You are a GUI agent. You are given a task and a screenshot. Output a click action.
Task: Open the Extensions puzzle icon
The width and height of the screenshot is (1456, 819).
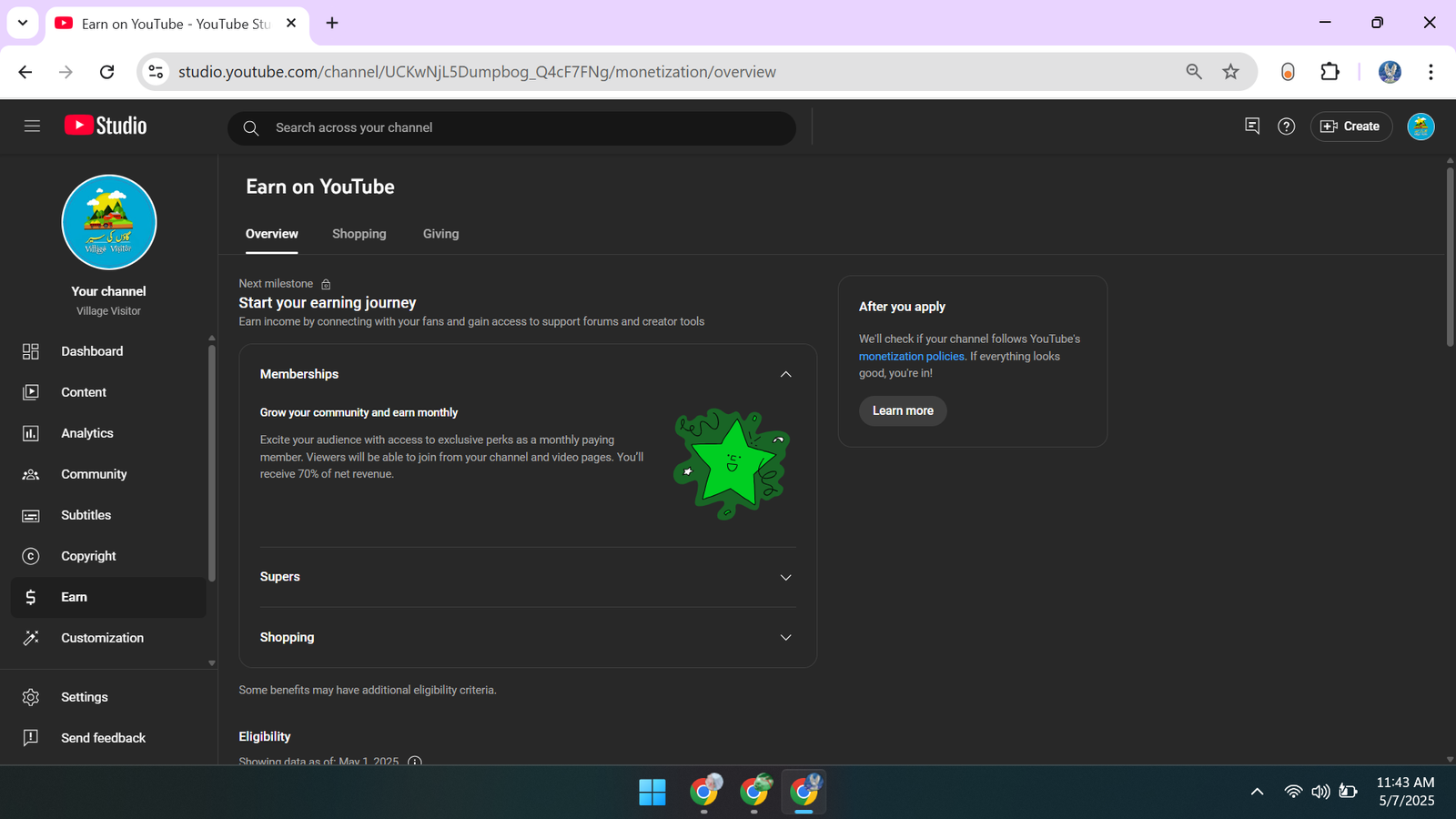coord(1330,72)
